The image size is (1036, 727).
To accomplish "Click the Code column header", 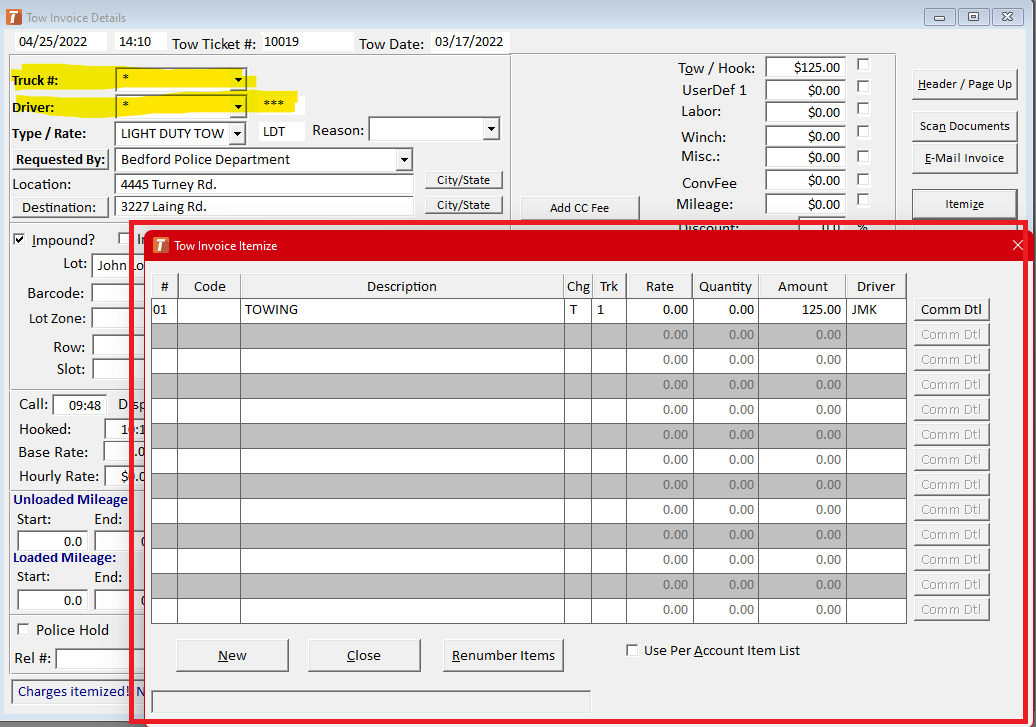I will click(x=209, y=286).
